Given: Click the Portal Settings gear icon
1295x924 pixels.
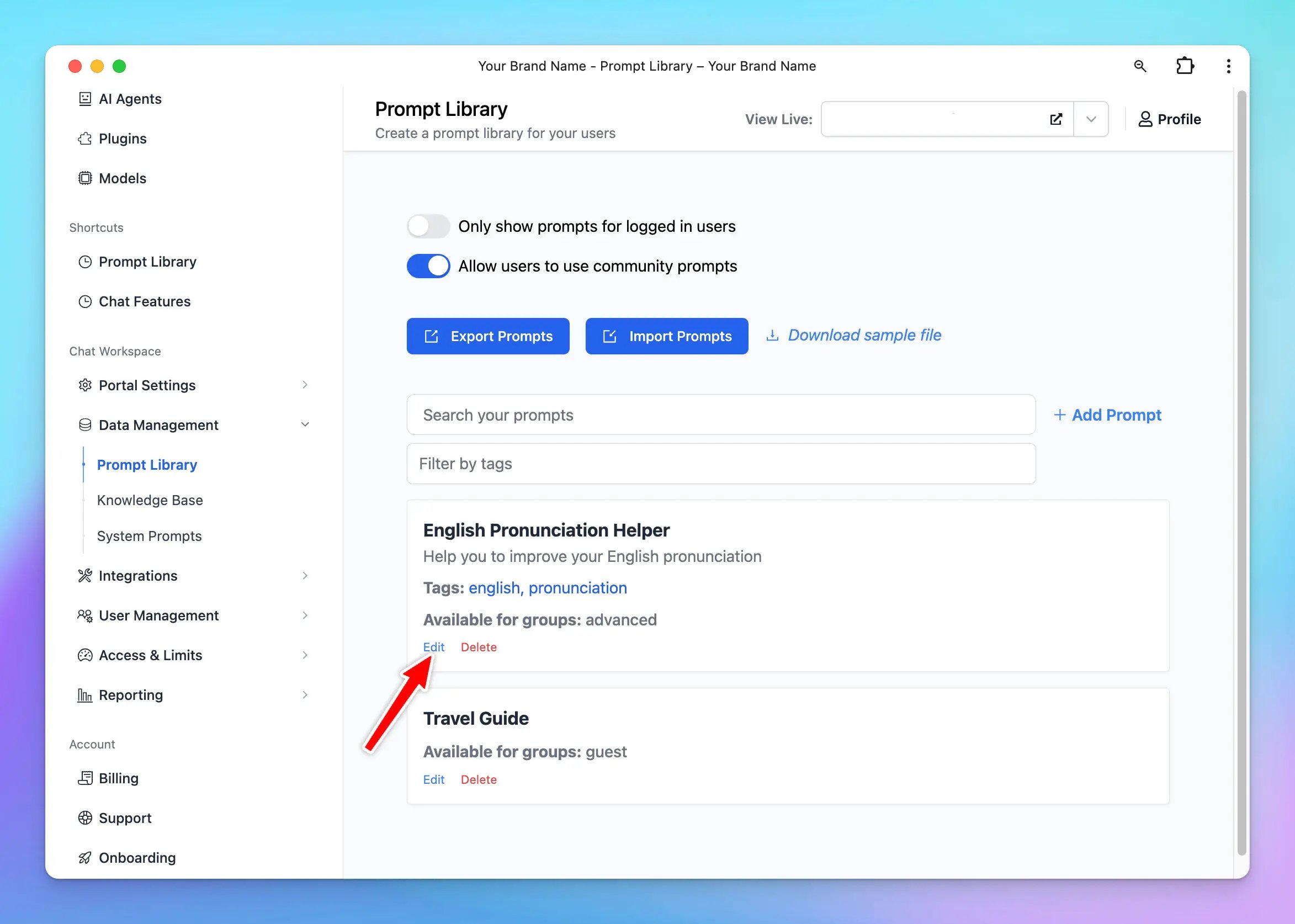Looking at the screenshot, I should (x=85, y=385).
